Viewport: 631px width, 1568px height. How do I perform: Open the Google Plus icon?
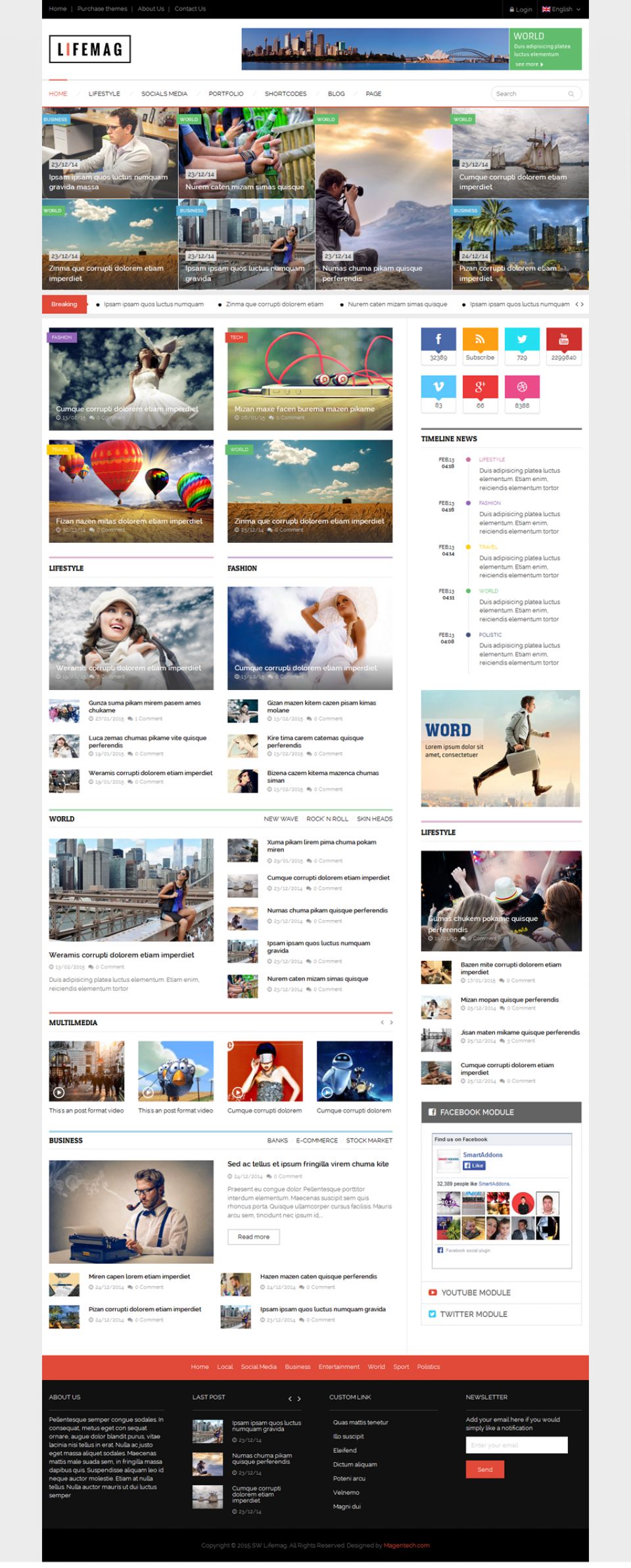(480, 387)
